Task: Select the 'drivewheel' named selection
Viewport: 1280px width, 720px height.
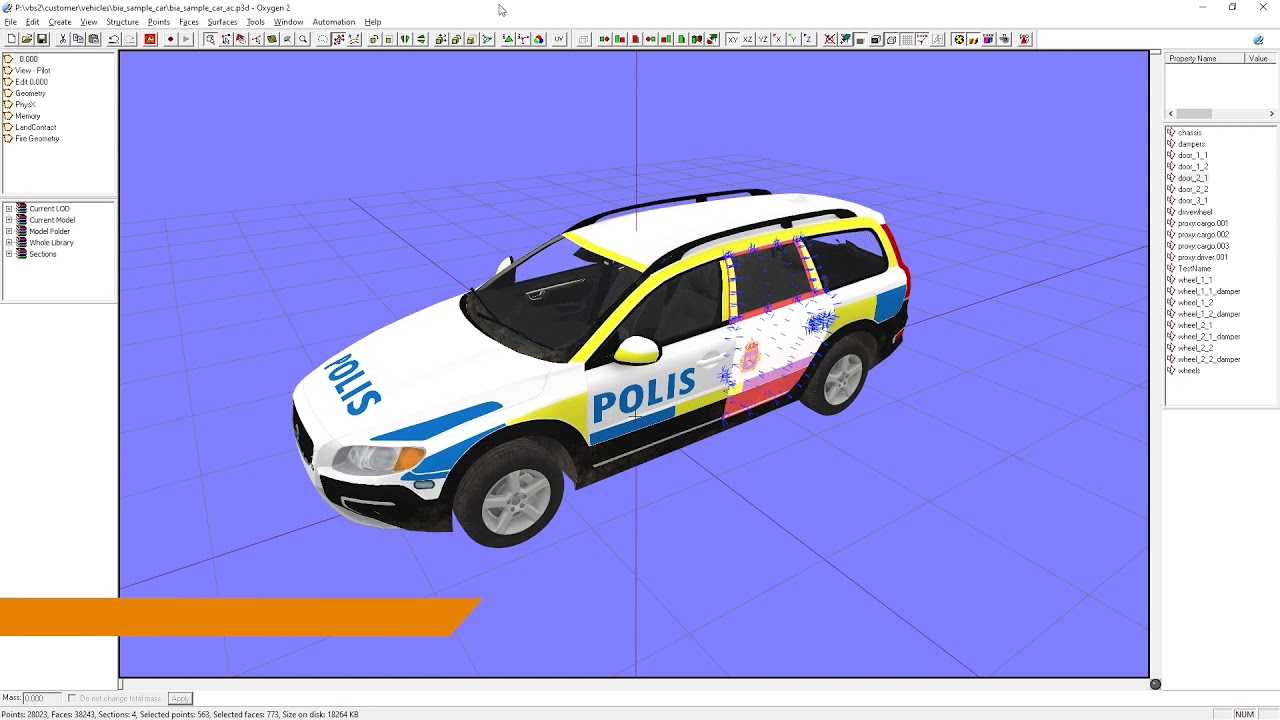Action: point(1195,212)
